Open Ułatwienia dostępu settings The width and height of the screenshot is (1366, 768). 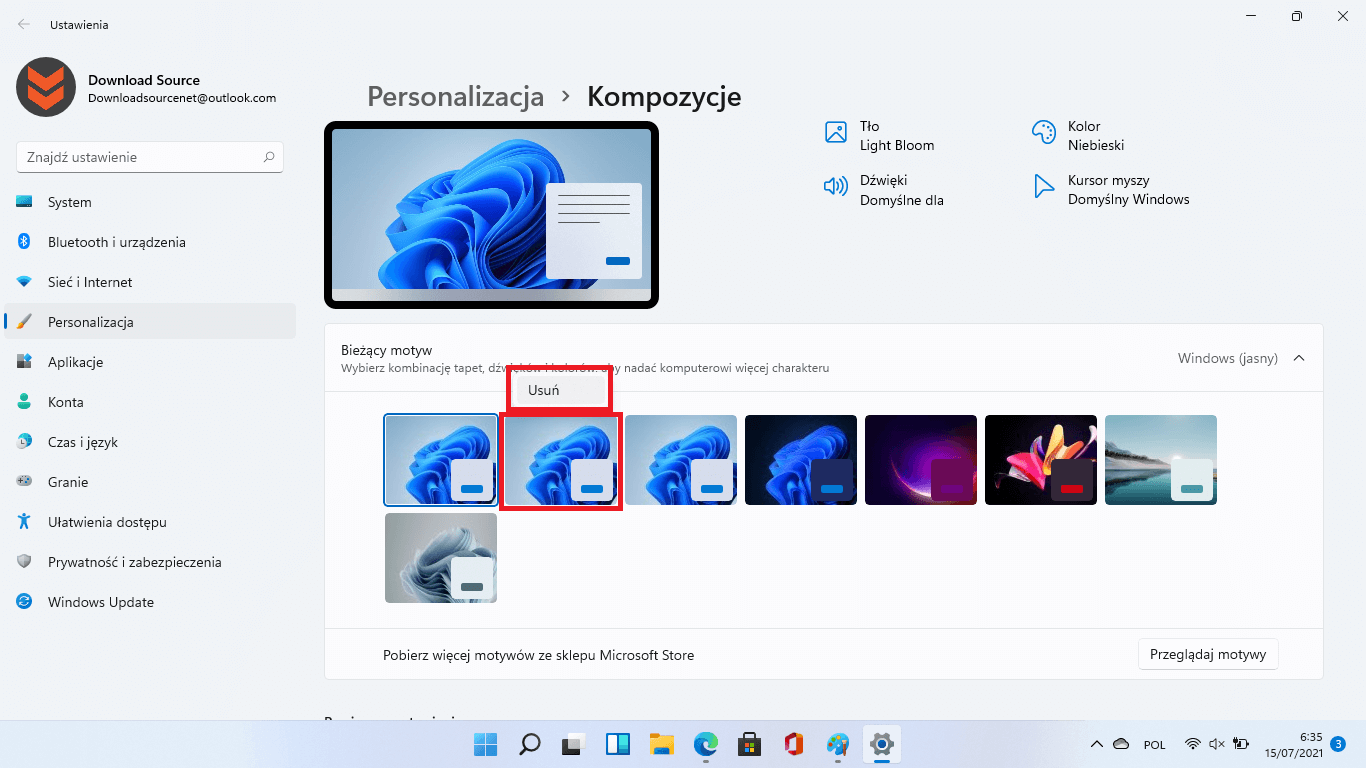click(x=150, y=522)
